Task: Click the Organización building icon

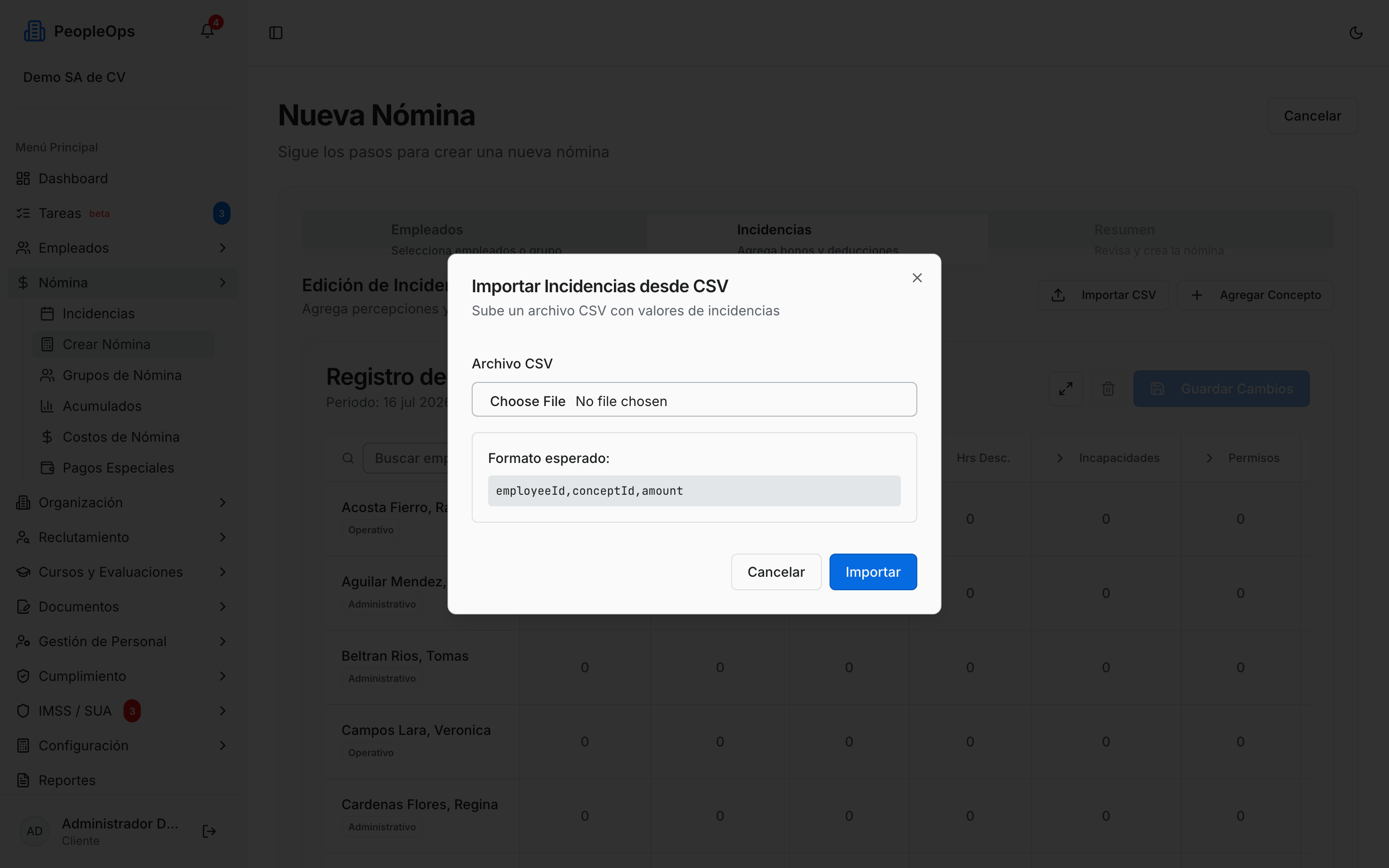Action: click(23, 502)
